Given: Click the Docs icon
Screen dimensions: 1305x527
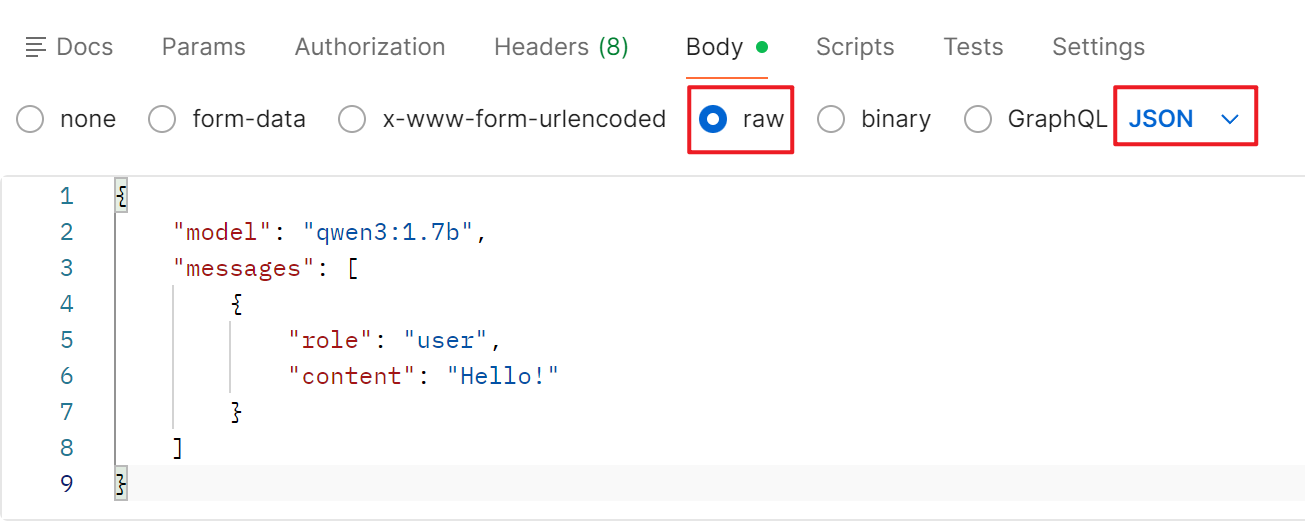Looking at the screenshot, I should (36, 47).
